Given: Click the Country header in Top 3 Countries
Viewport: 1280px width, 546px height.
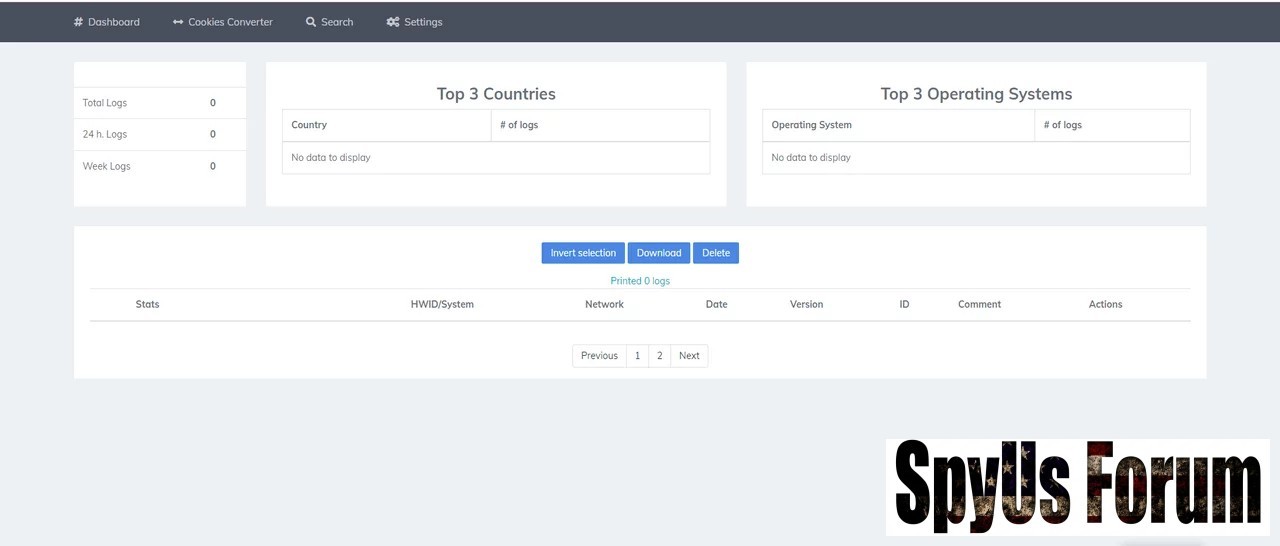Looking at the screenshot, I should pyautogui.click(x=309, y=125).
